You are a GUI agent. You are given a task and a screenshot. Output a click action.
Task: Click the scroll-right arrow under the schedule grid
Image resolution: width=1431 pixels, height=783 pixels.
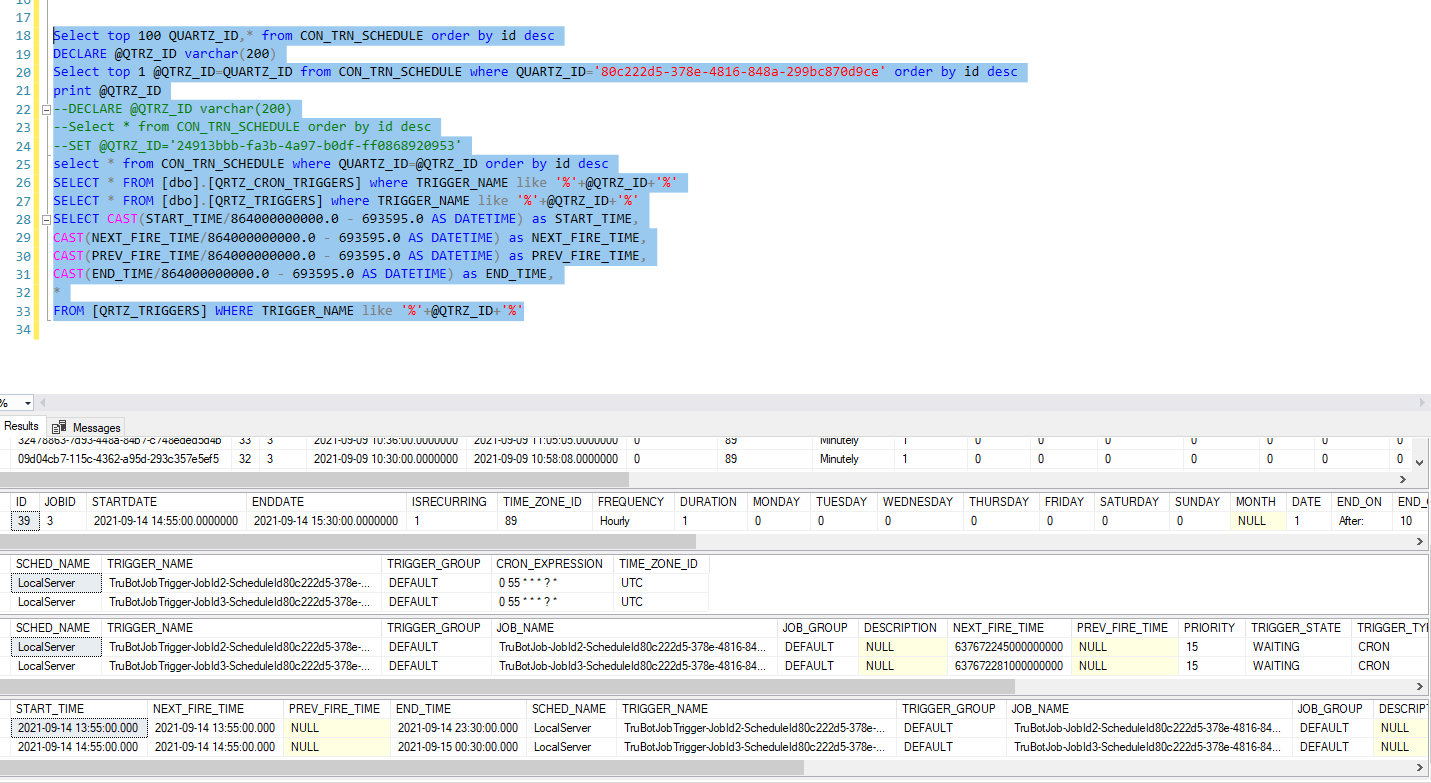click(x=1419, y=541)
